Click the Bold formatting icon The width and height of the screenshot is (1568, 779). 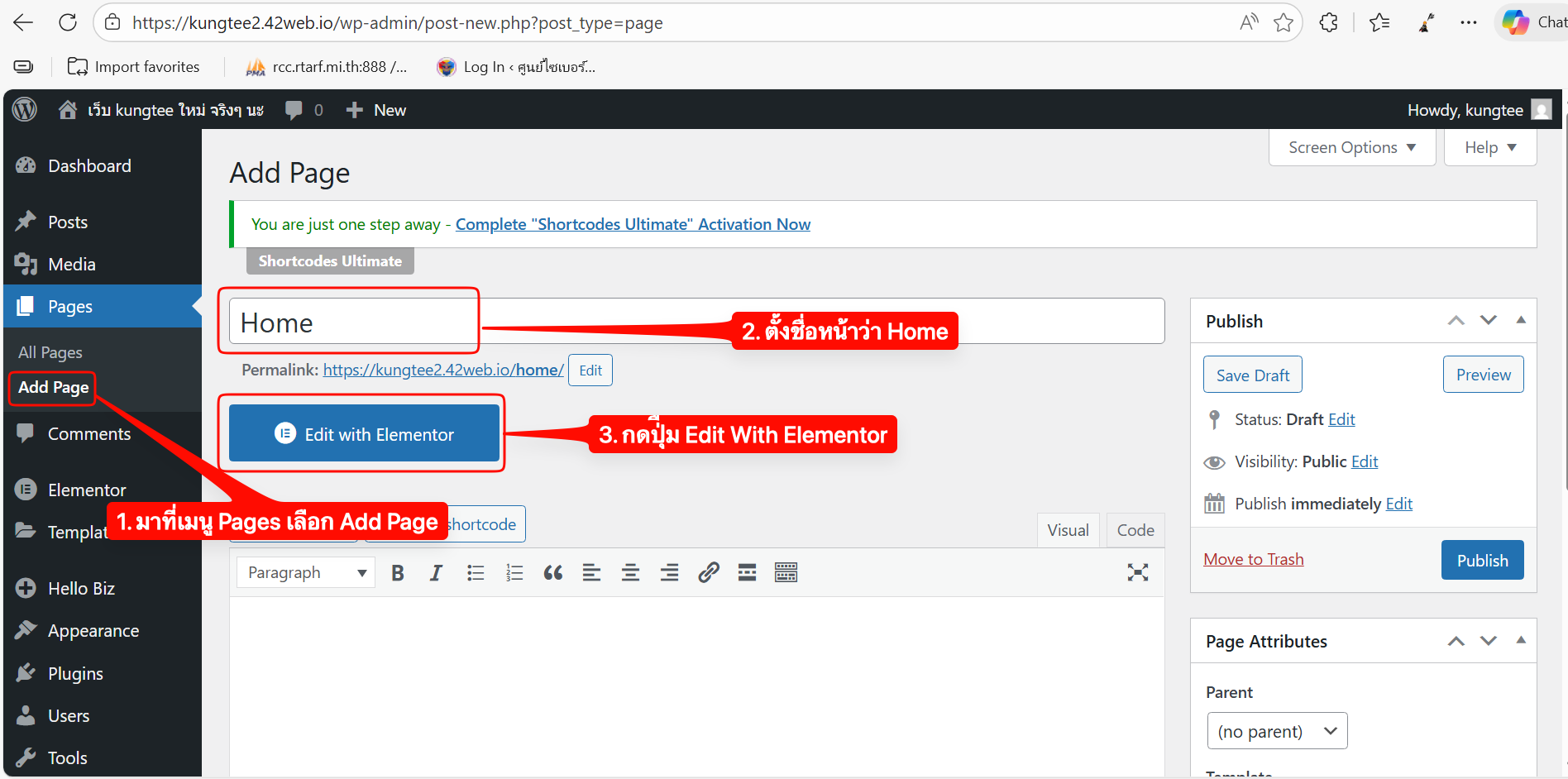click(398, 573)
